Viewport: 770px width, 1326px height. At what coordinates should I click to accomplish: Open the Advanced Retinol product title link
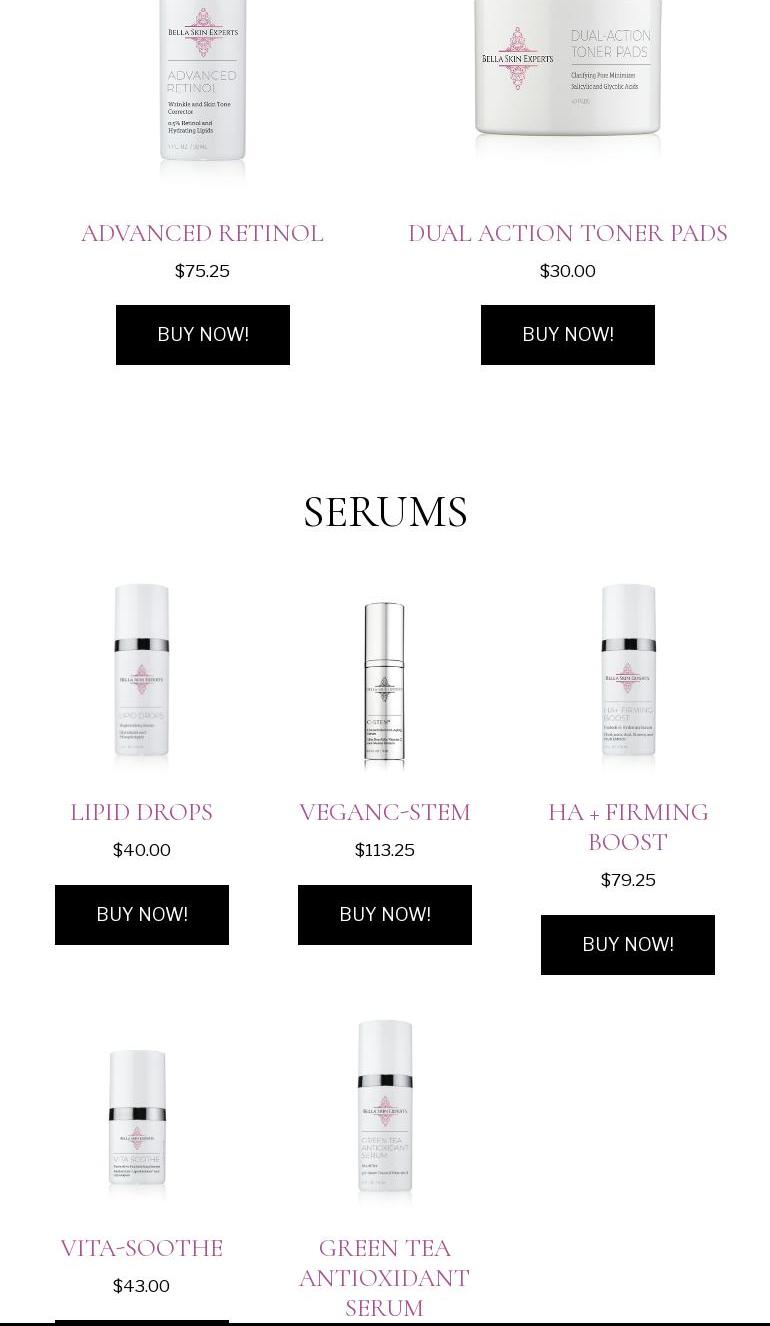click(x=202, y=233)
